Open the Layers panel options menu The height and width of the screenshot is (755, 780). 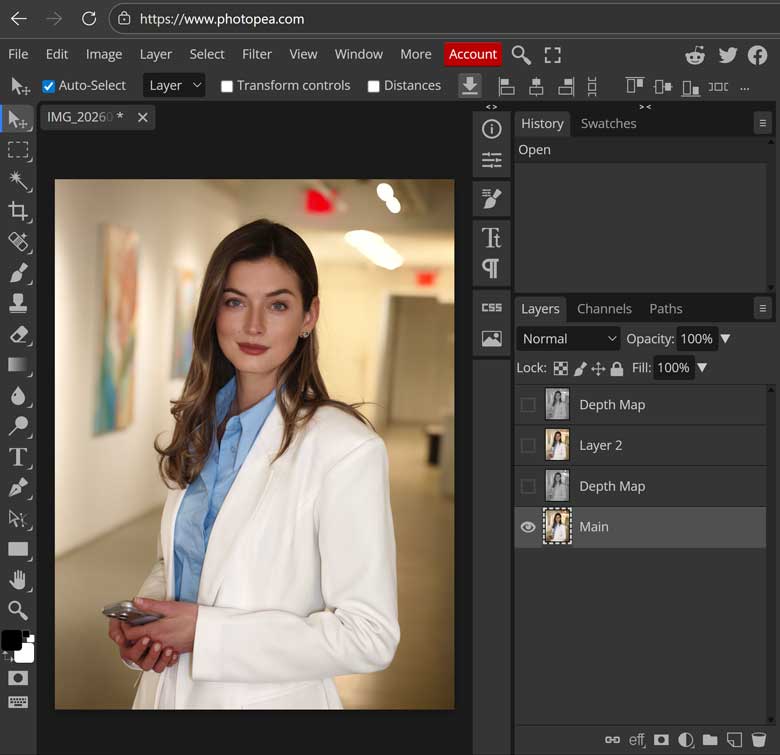763,308
